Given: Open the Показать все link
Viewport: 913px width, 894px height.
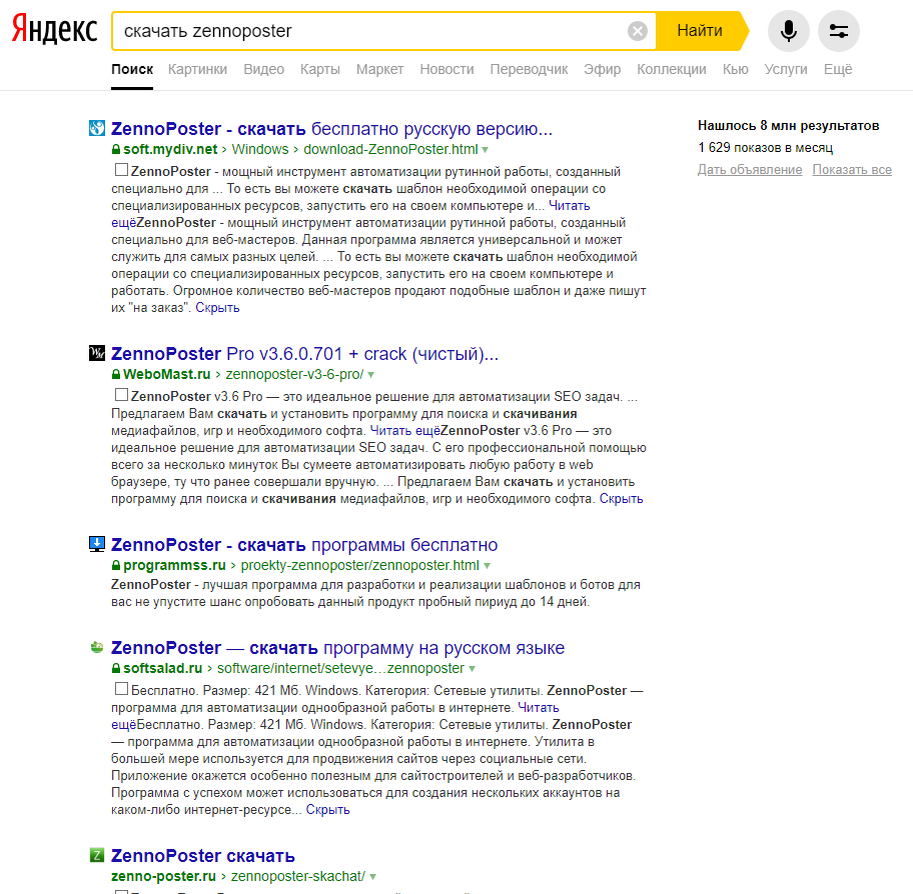Looking at the screenshot, I should (x=852, y=170).
